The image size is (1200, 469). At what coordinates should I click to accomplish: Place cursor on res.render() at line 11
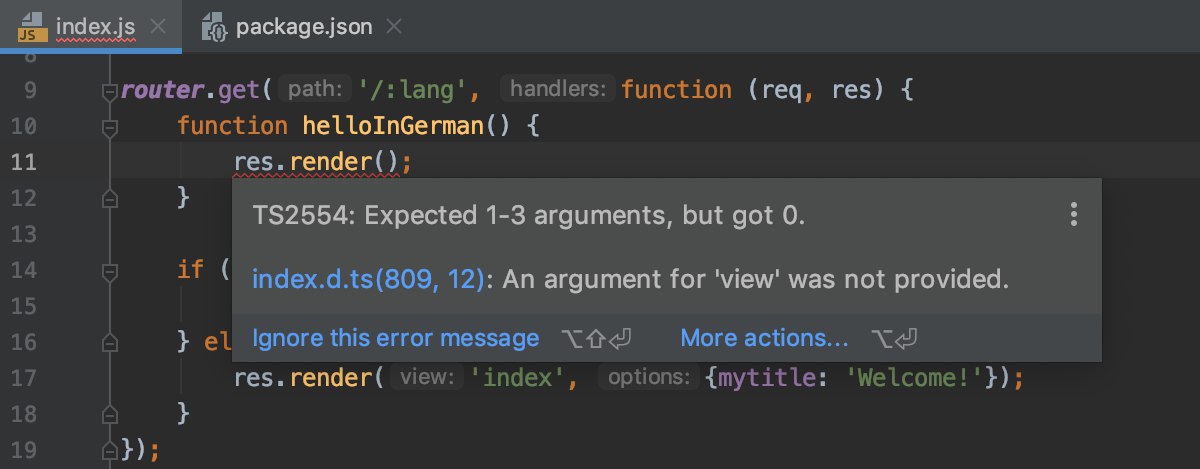pos(322,161)
